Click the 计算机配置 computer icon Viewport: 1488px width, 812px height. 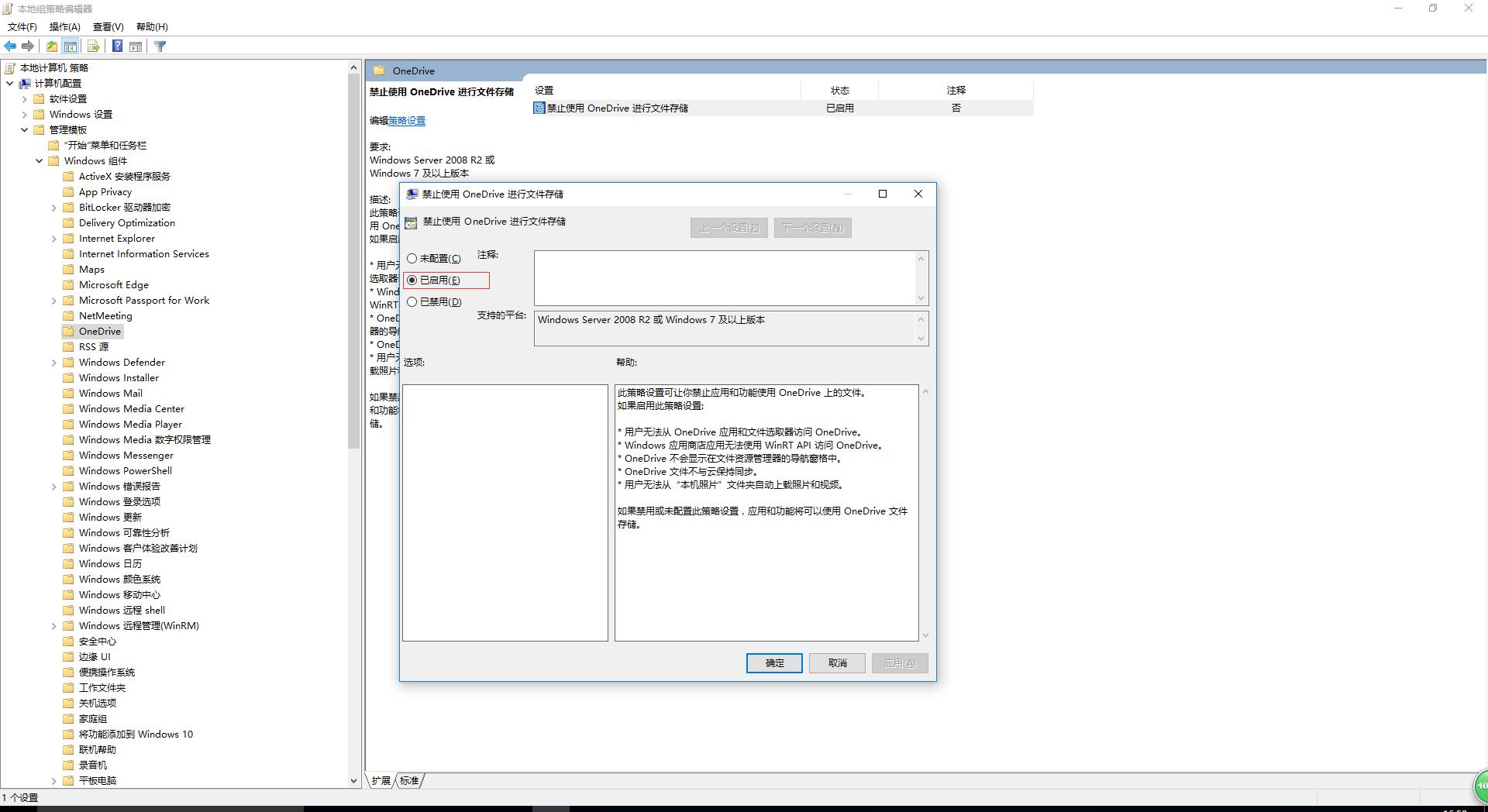coord(25,84)
